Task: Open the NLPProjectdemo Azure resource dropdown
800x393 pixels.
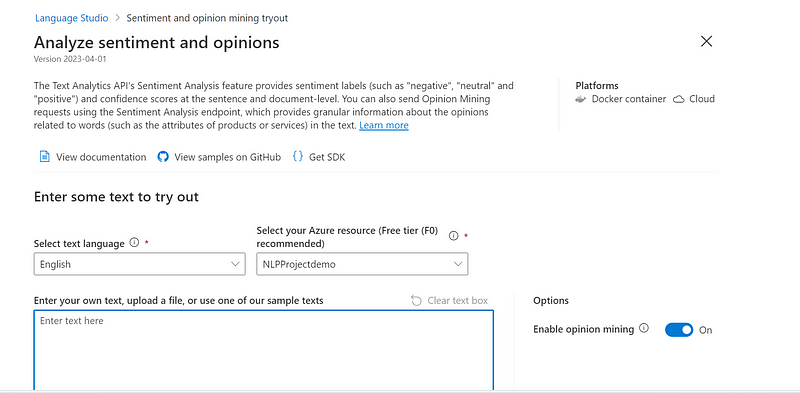Action: tap(362, 264)
